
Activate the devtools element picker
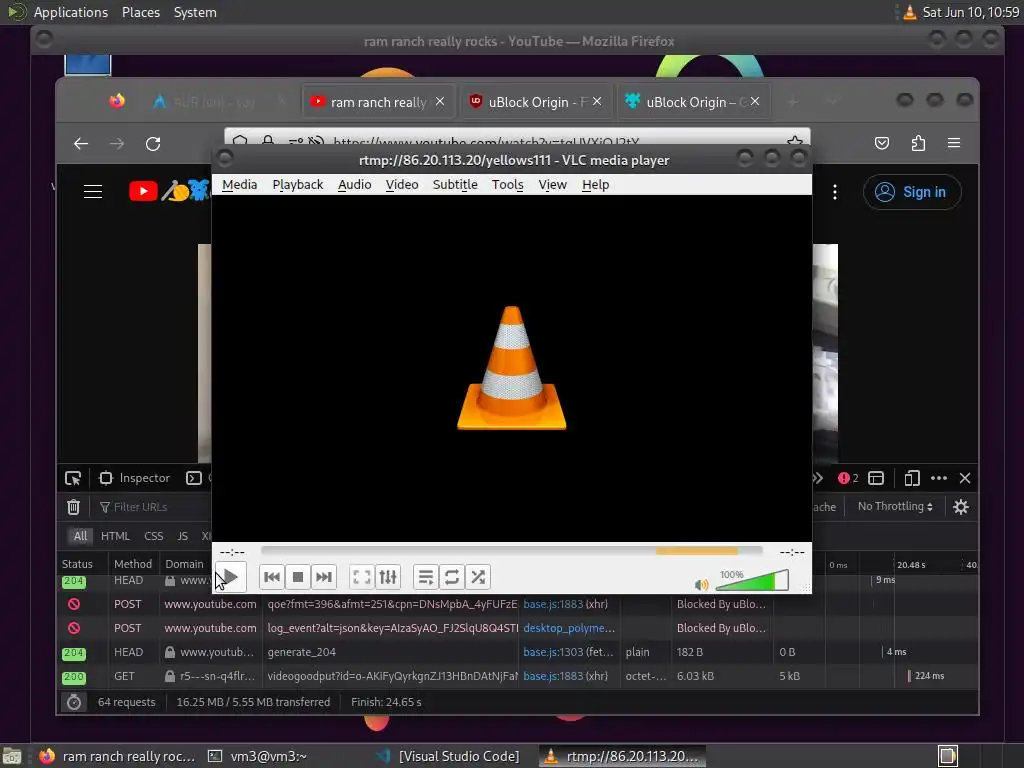[73, 478]
